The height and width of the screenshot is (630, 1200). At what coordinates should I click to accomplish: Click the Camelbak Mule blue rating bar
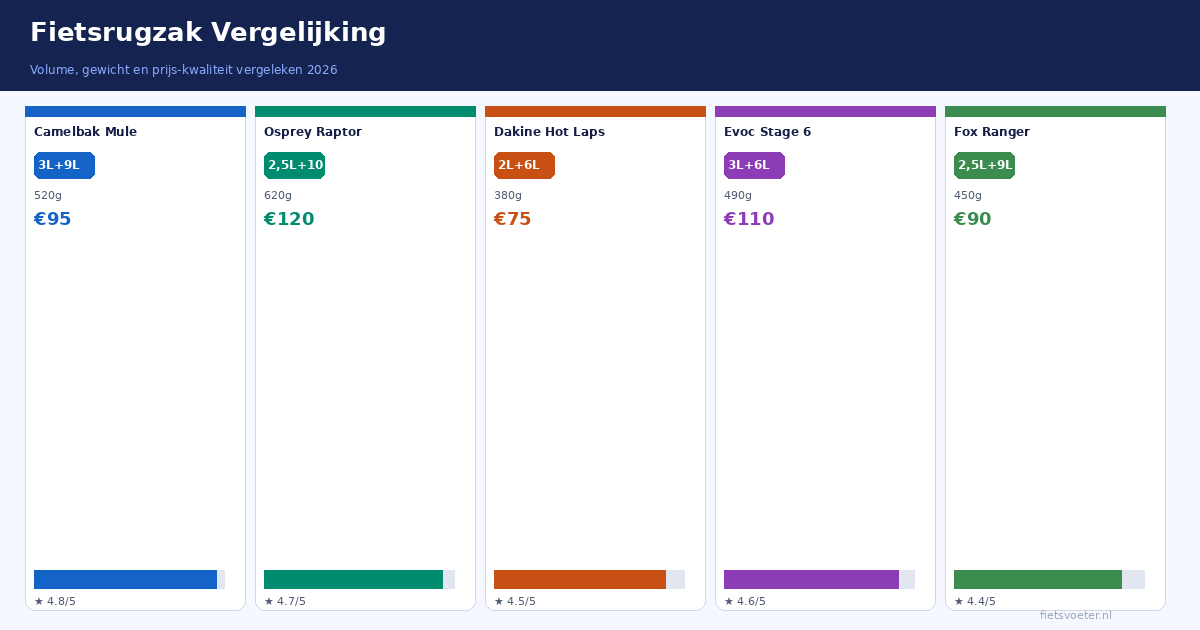[x=129, y=579]
